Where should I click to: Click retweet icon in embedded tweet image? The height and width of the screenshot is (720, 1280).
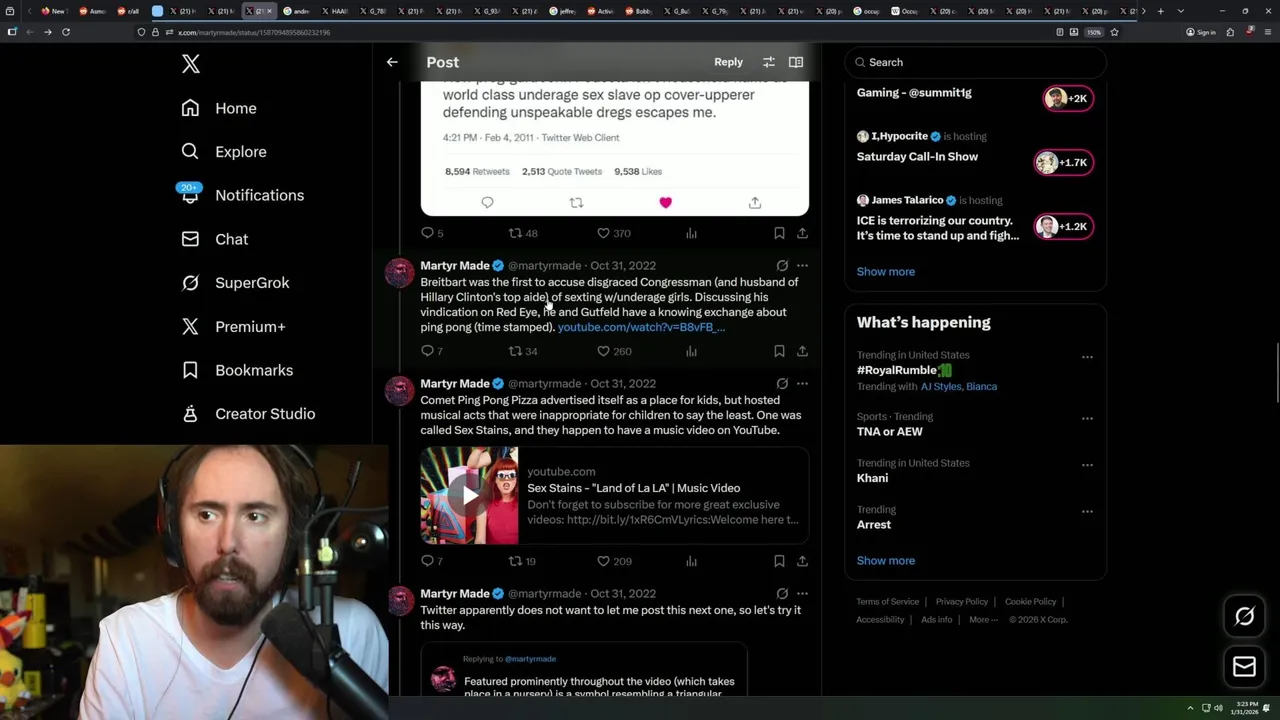(576, 202)
